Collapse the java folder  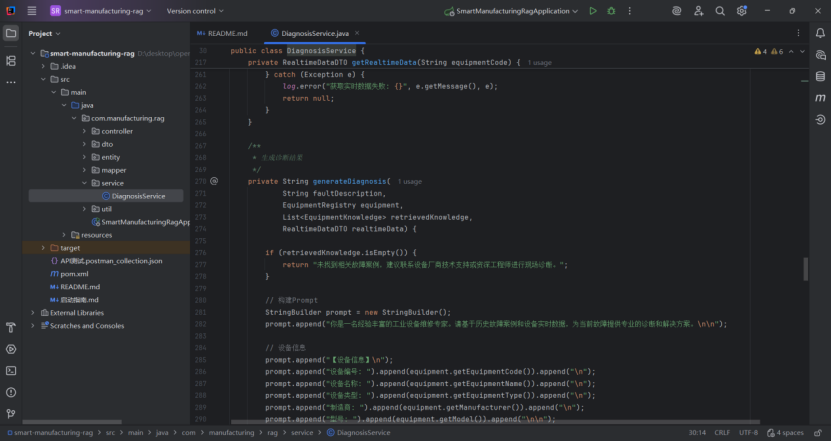64,105
